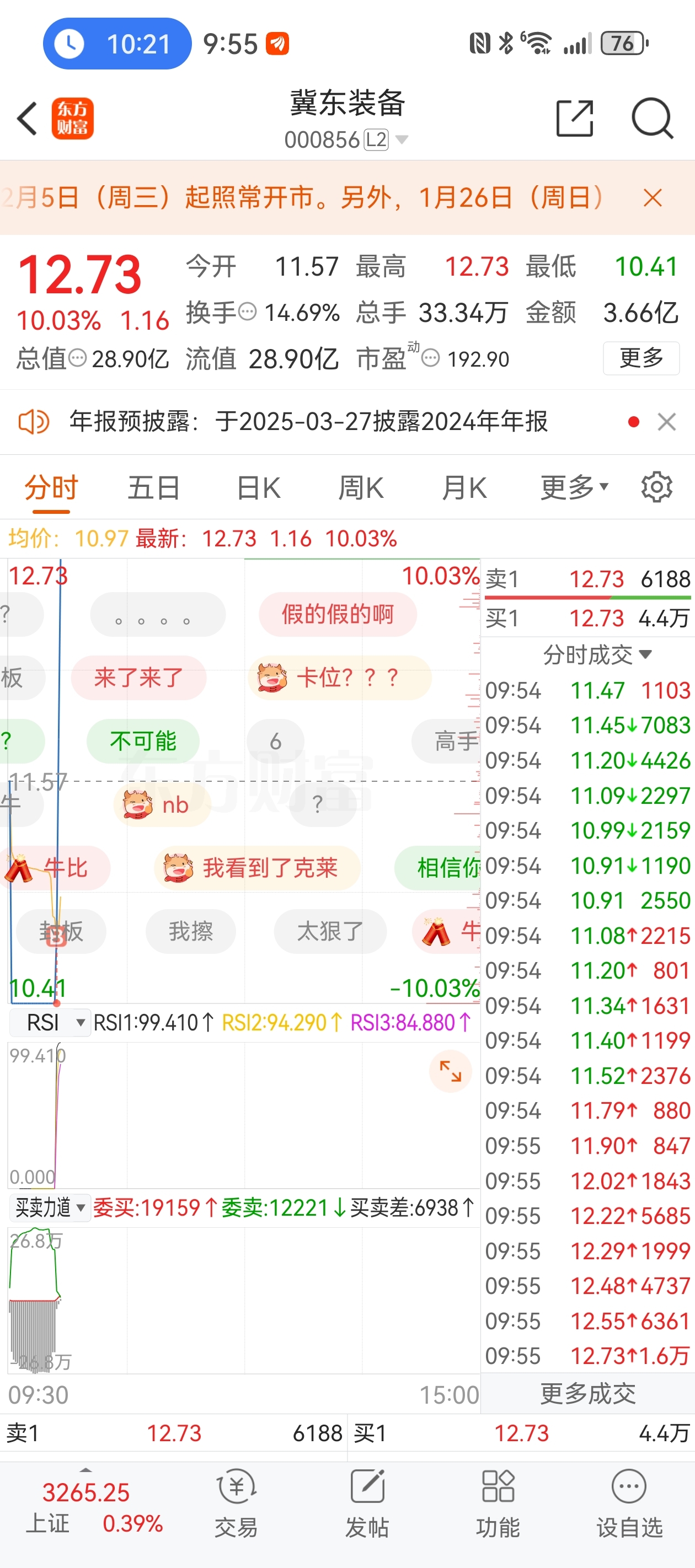Tap the 设自选 add-to-watchlist icon
The width and height of the screenshot is (695, 1568).
[x=629, y=1503]
